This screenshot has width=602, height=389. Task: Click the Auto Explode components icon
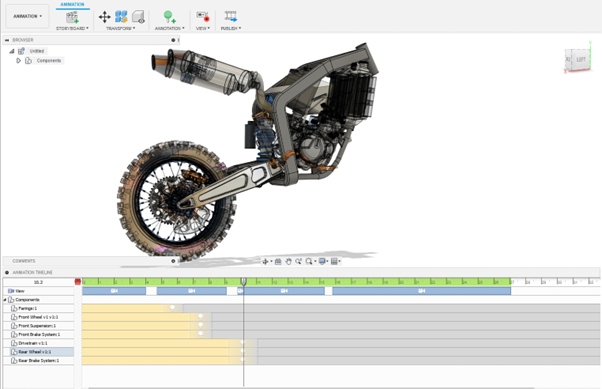[x=121, y=17]
